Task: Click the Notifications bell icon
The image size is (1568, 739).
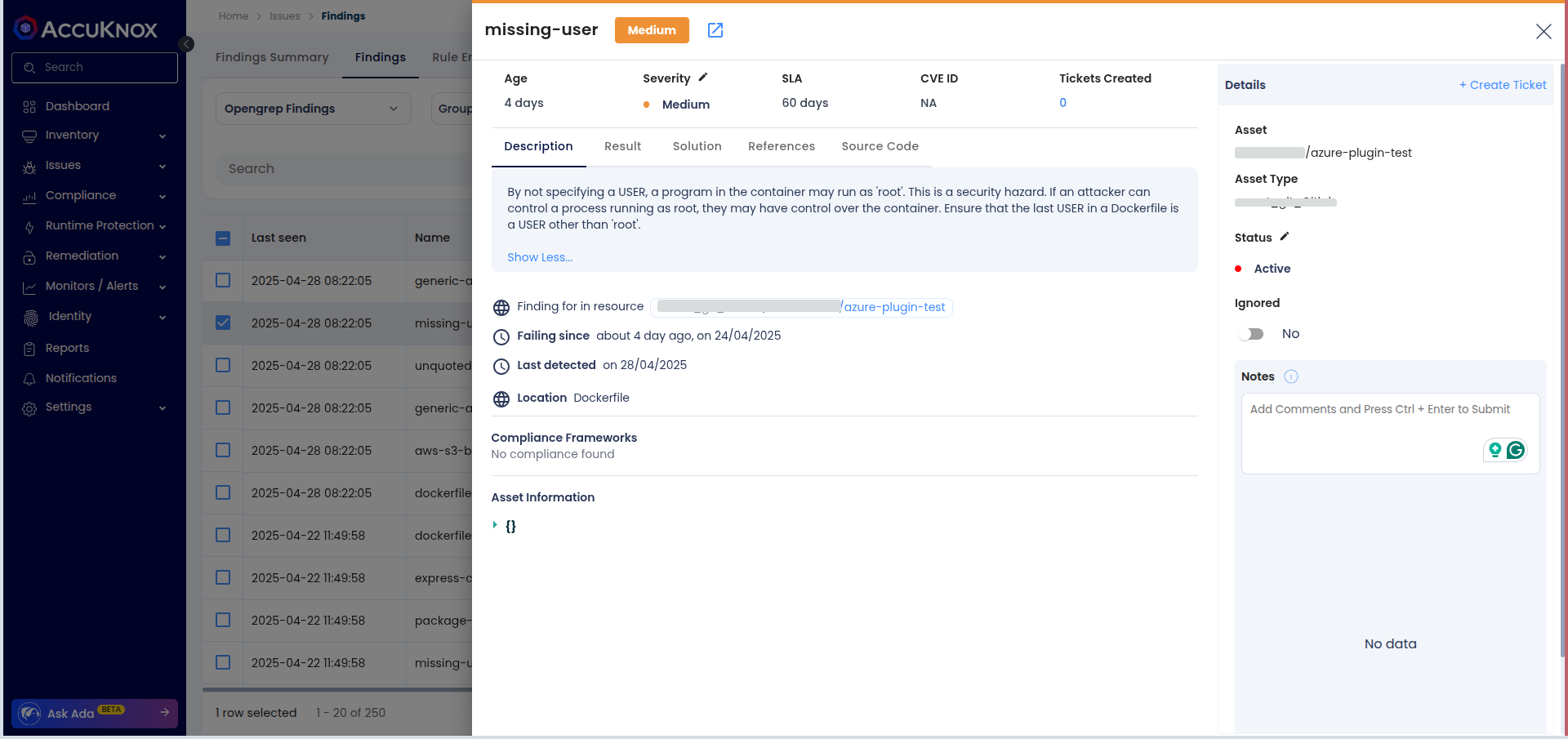Action: tap(29, 379)
